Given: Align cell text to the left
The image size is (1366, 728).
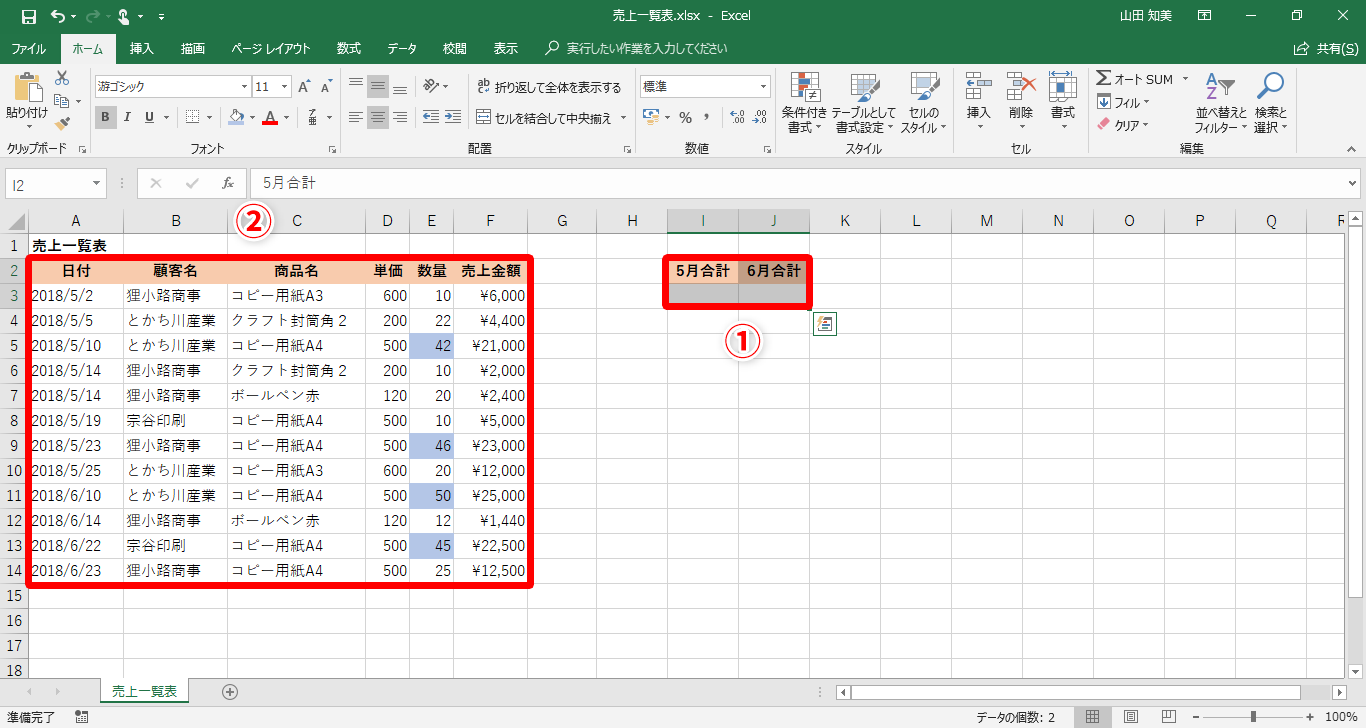Looking at the screenshot, I should (x=356, y=117).
